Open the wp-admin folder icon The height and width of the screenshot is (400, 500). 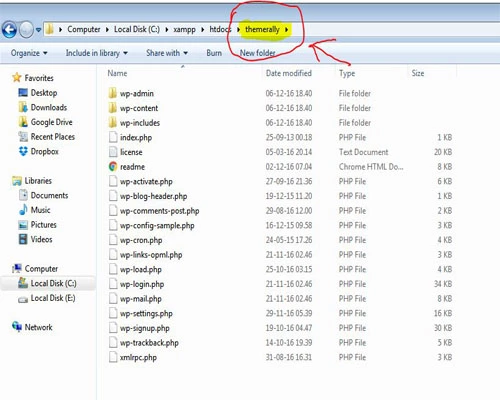point(113,93)
